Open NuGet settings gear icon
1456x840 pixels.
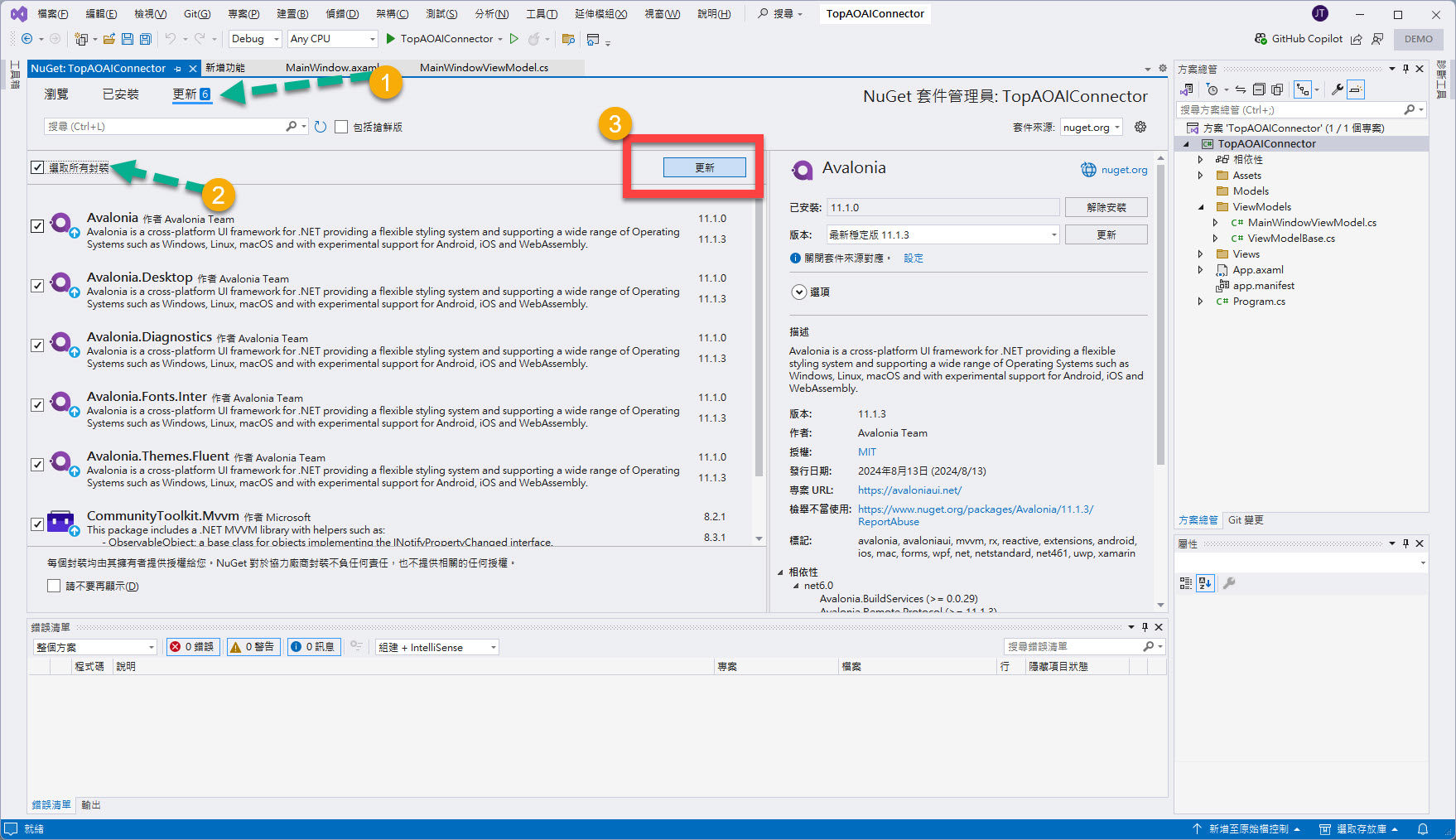pyautogui.click(x=1140, y=127)
